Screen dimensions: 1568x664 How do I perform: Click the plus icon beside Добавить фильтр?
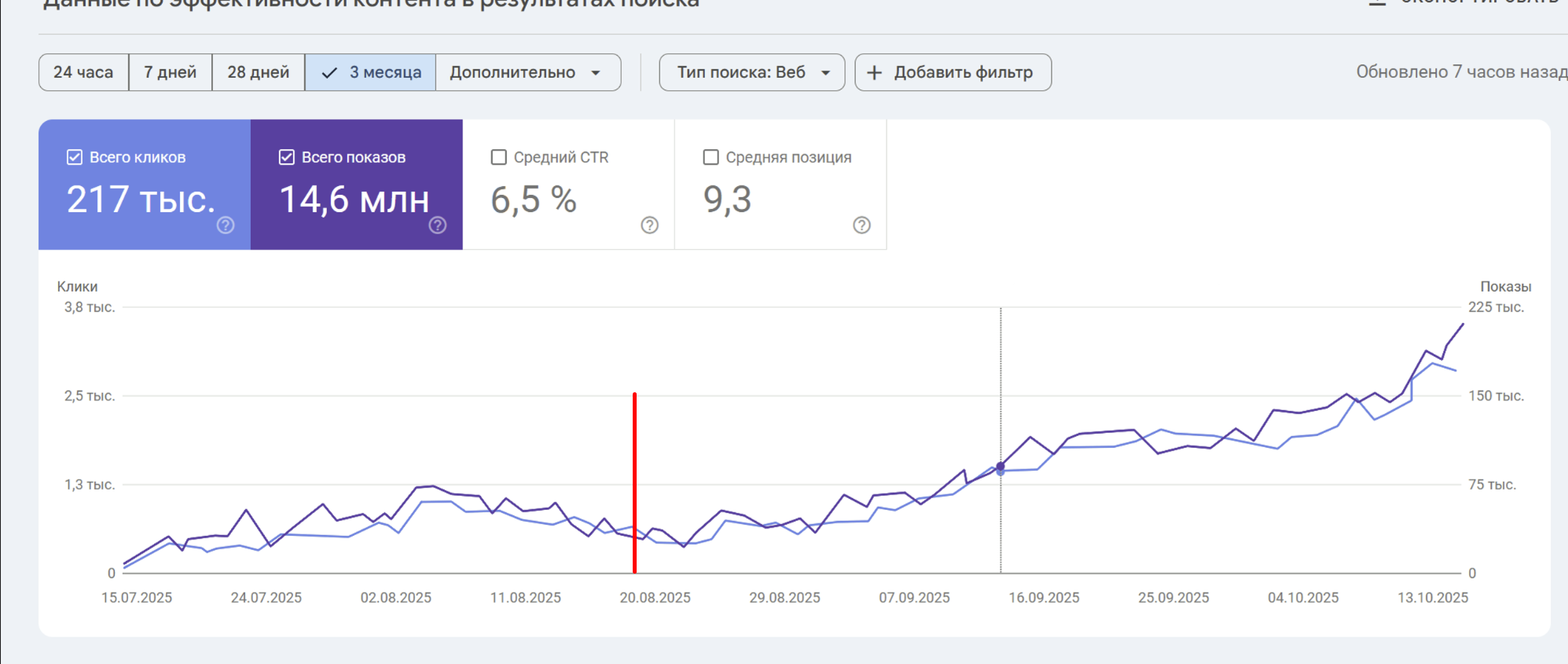pyautogui.click(x=874, y=73)
